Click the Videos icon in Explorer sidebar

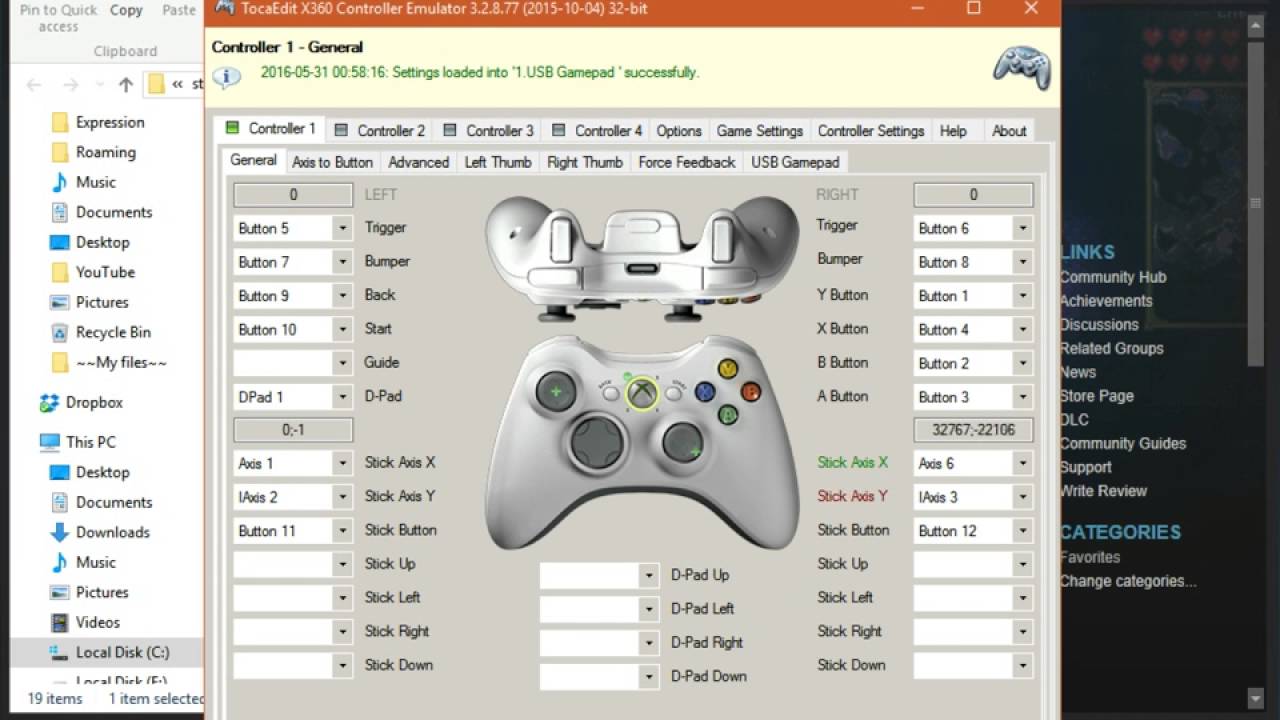59,622
